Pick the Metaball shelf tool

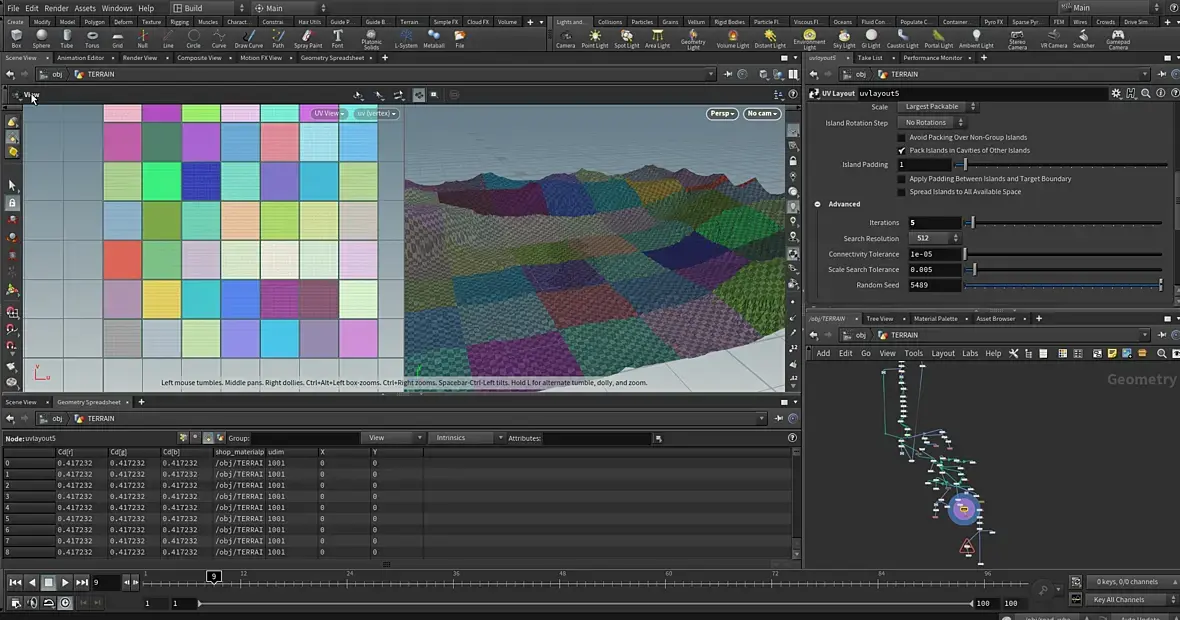click(x=434, y=37)
